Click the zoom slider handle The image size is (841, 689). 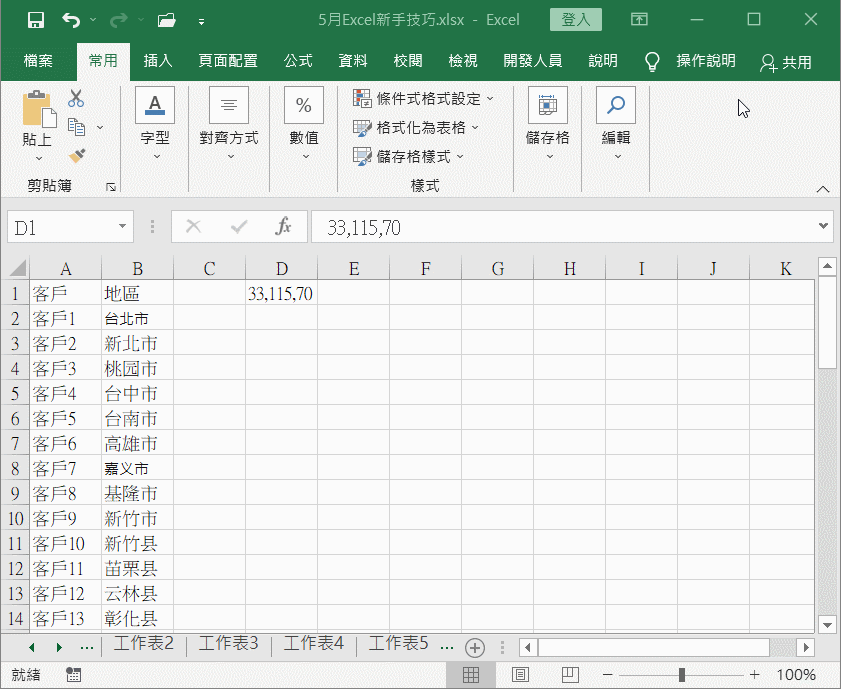point(681,675)
